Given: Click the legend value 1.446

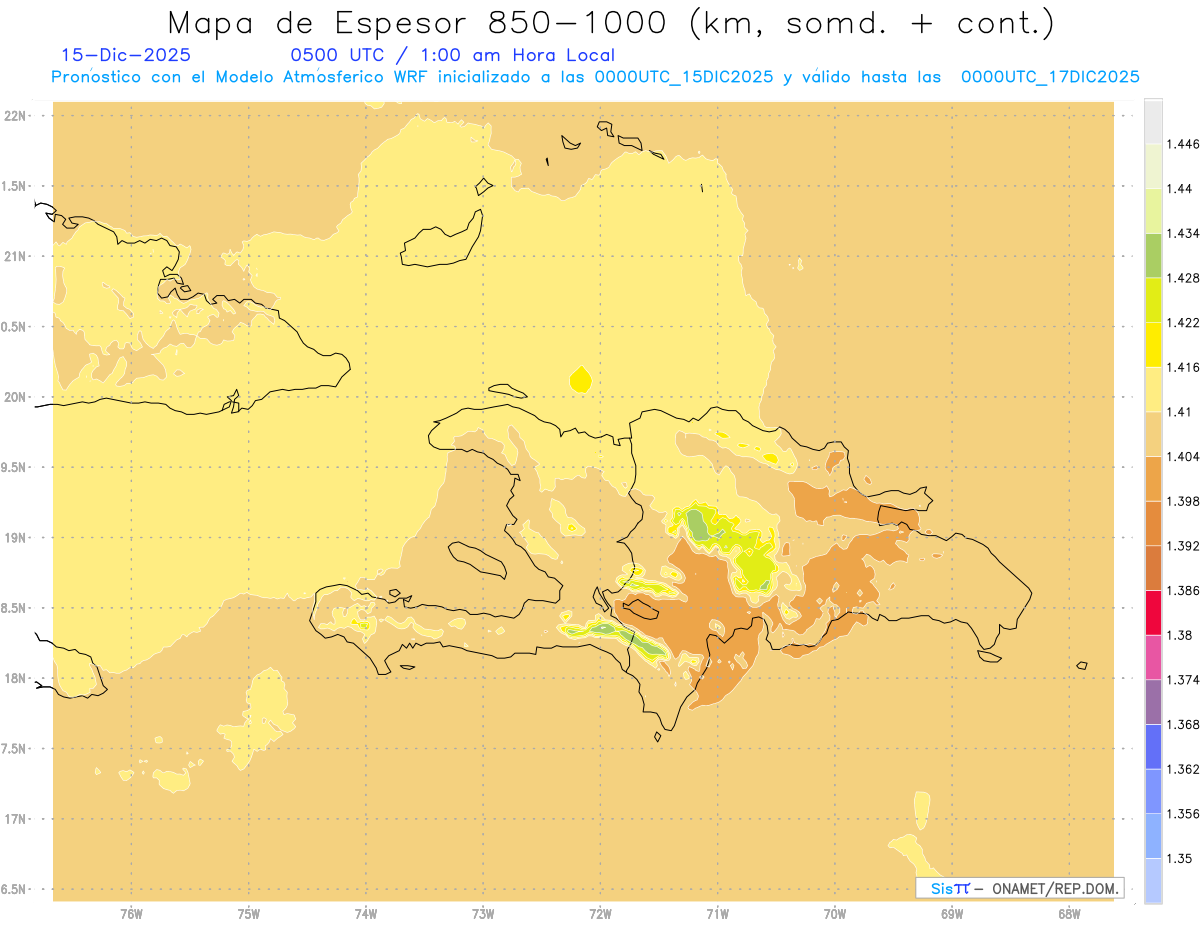Looking at the screenshot, I should (x=1183, y=144).
